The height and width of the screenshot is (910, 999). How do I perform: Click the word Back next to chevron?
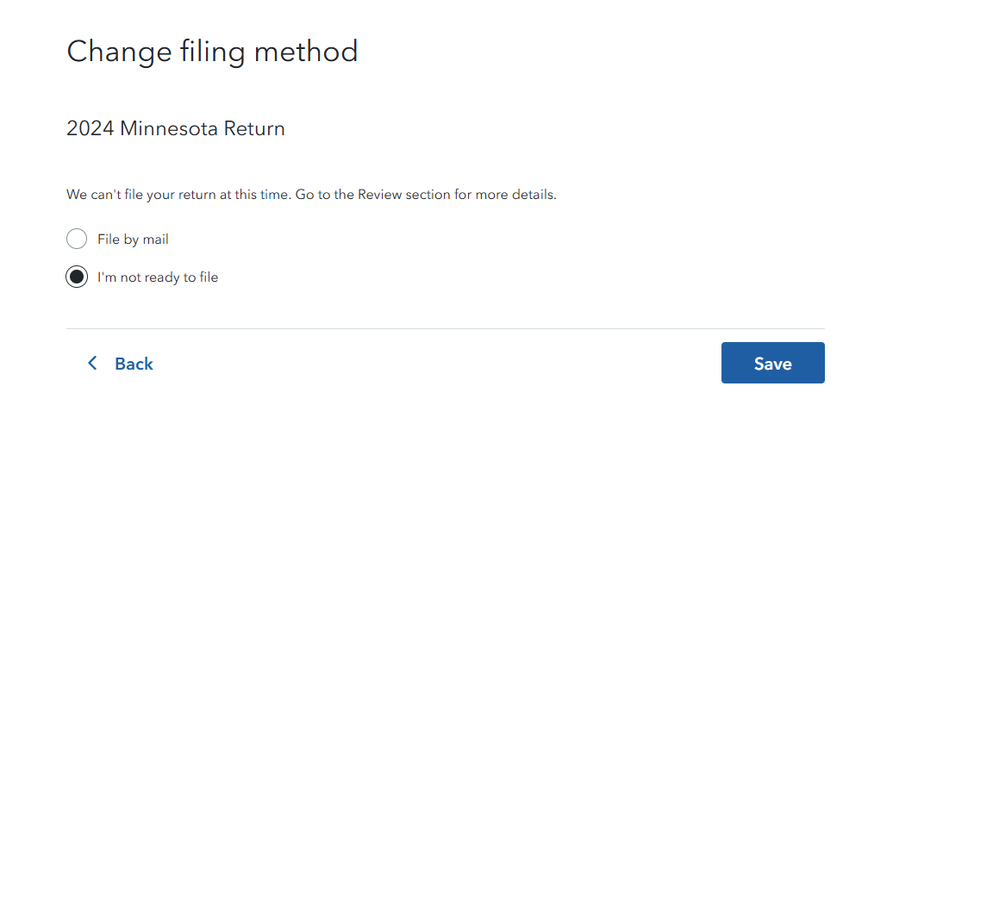[134, 364]
